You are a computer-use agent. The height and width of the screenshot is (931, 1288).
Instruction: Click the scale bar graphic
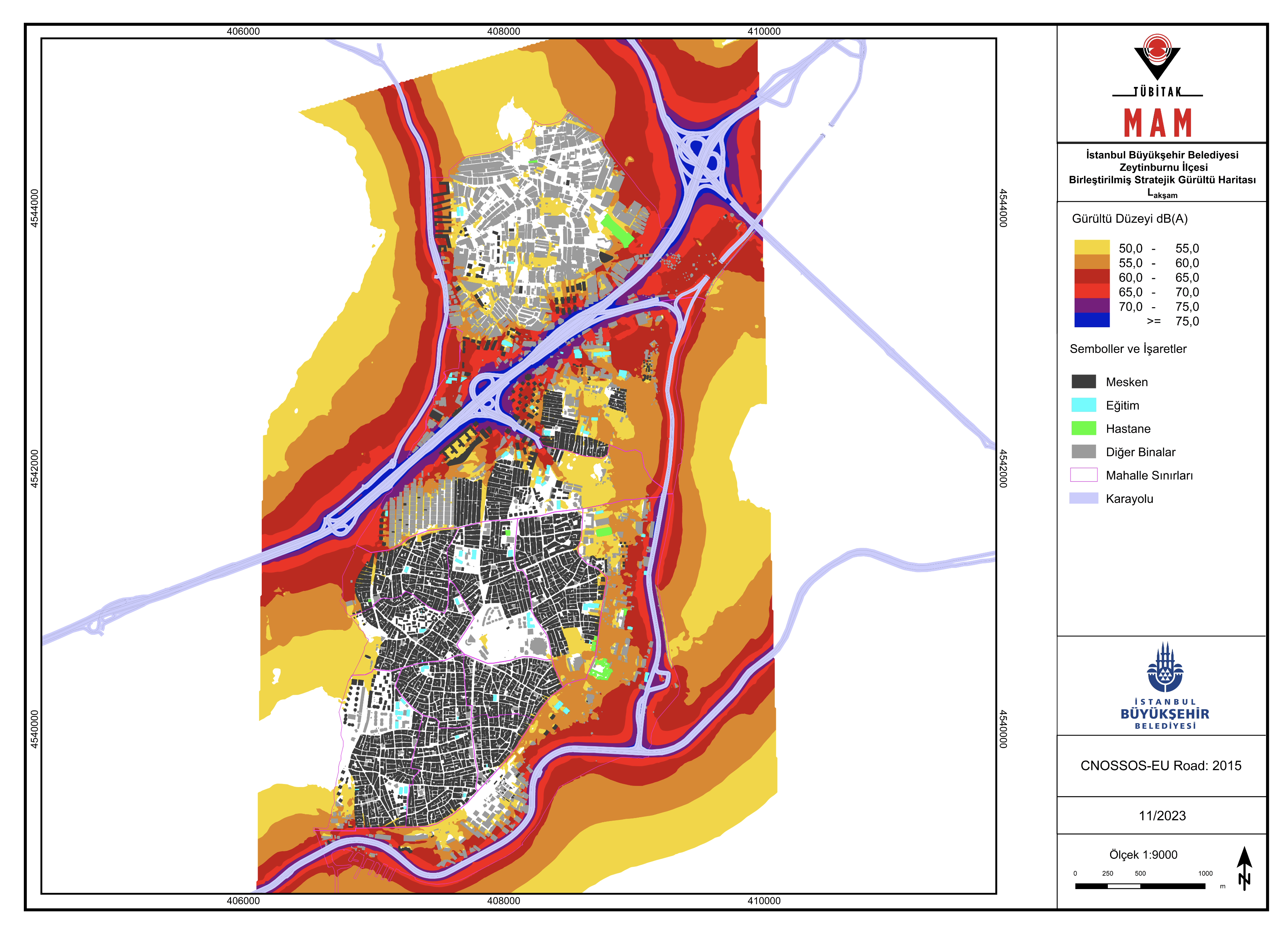click(1140, 886)
